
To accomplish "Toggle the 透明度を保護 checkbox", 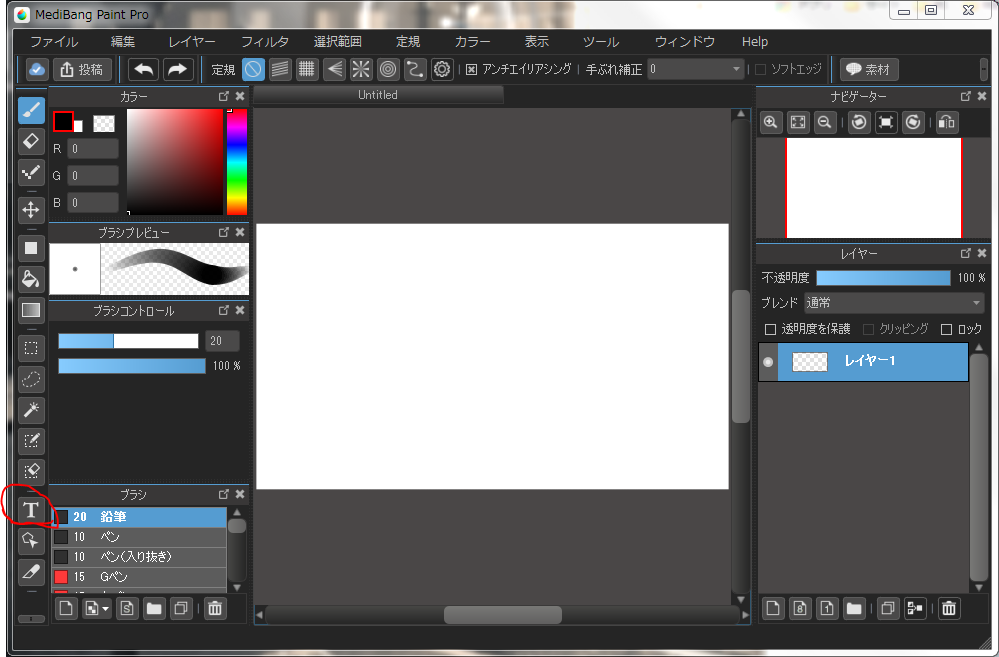I will pos(770,329).
